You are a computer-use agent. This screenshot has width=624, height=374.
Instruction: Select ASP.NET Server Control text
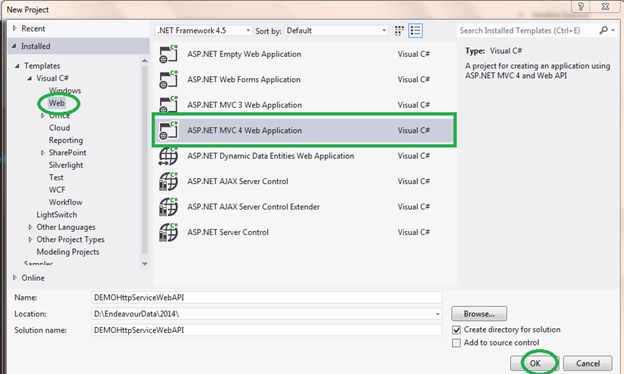coord(228,232)
